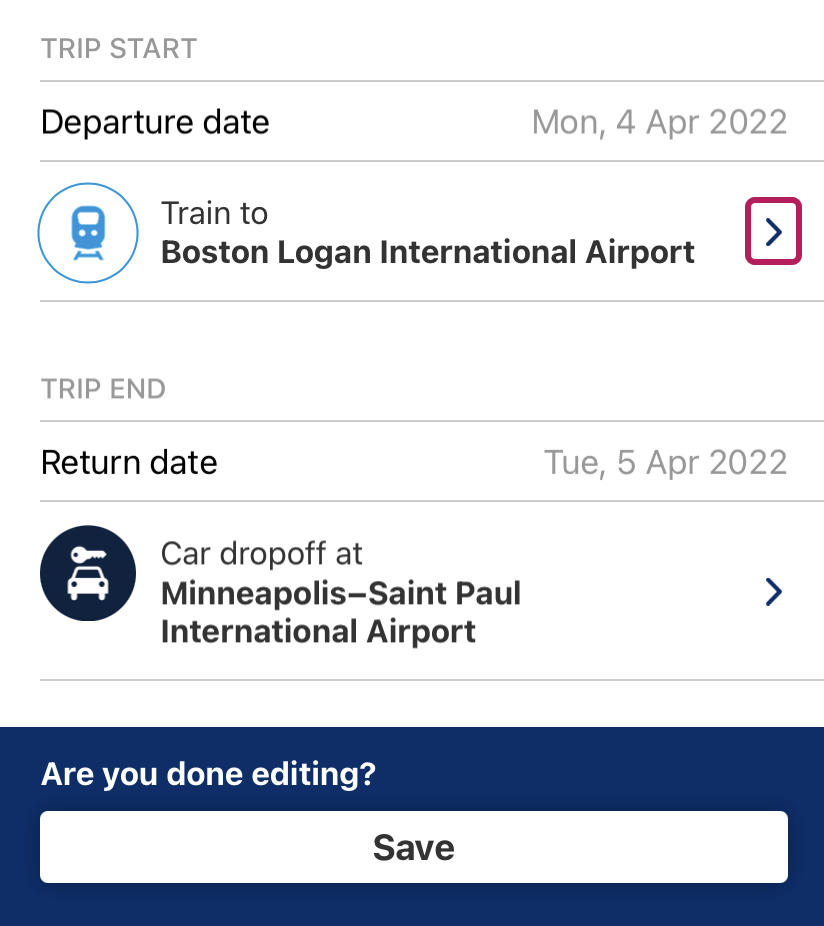Open Minneapolis–Saint Paul International Airport entry
This screenshot has height=926, width=824.
point(341,612)
